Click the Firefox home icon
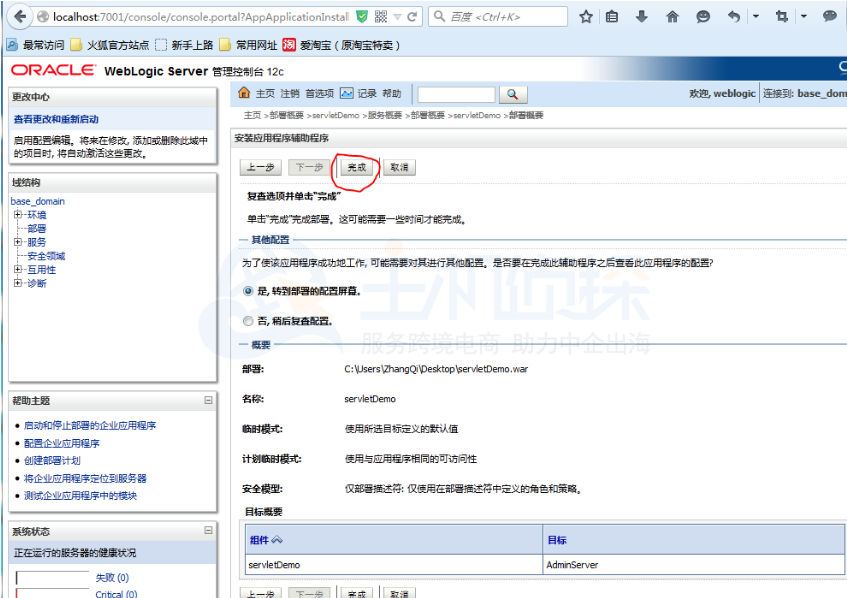 point(673,15)
